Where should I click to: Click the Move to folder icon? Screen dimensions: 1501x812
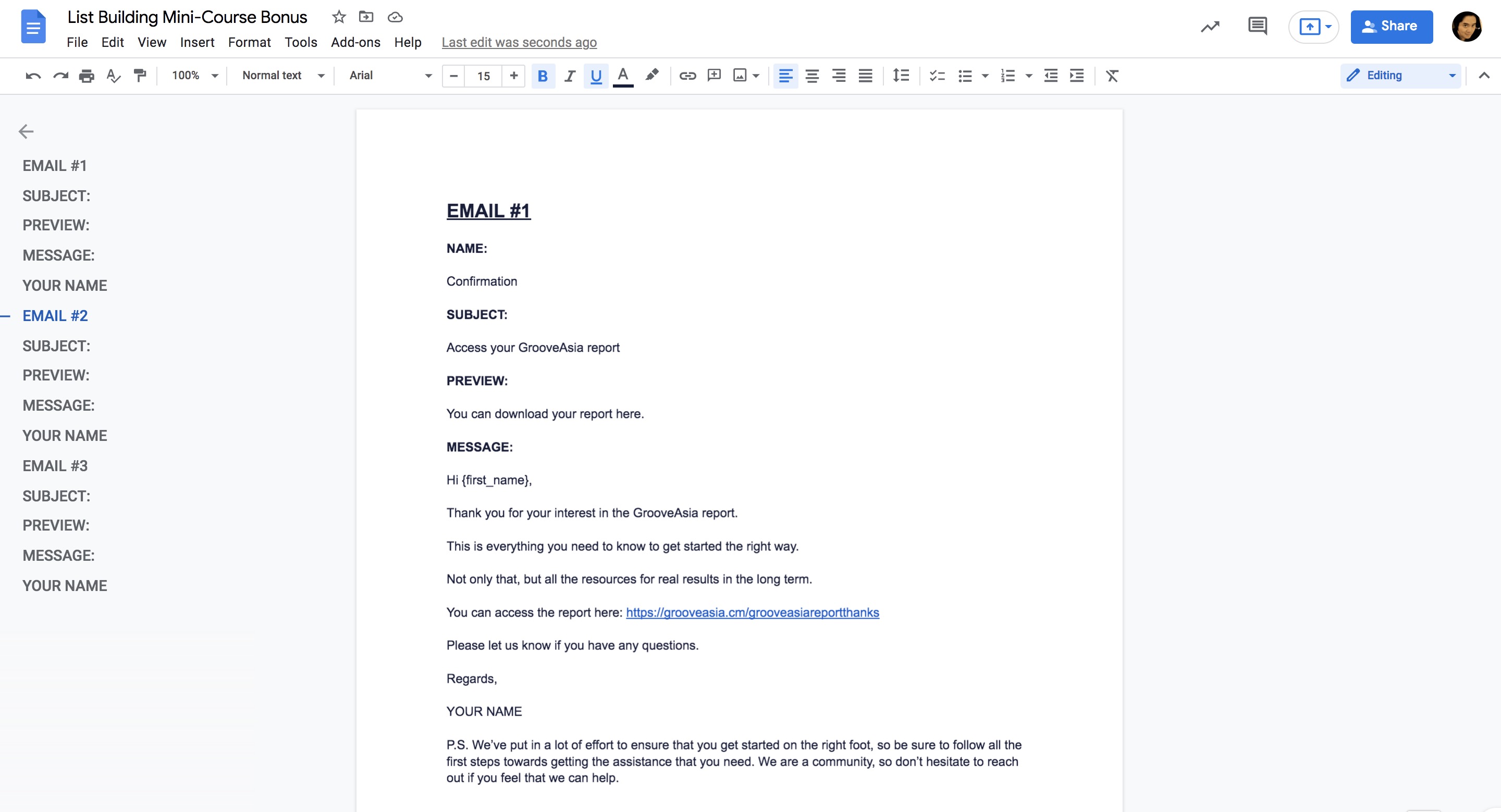[x=366, y=17]
